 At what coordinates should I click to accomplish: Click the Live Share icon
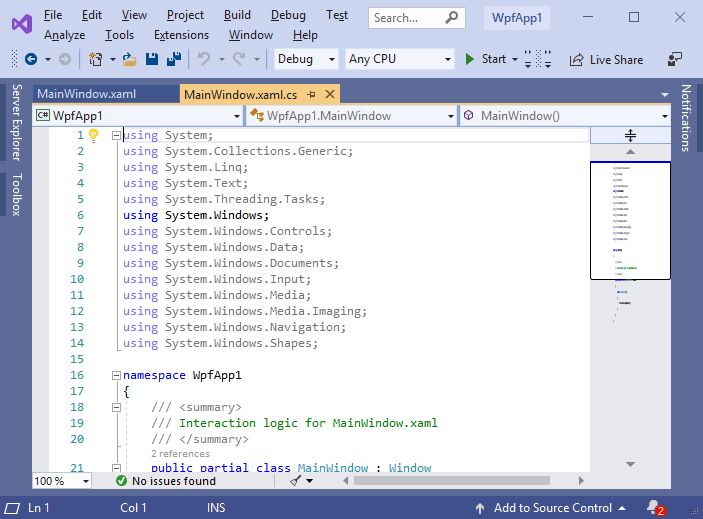tap(576, 60)
